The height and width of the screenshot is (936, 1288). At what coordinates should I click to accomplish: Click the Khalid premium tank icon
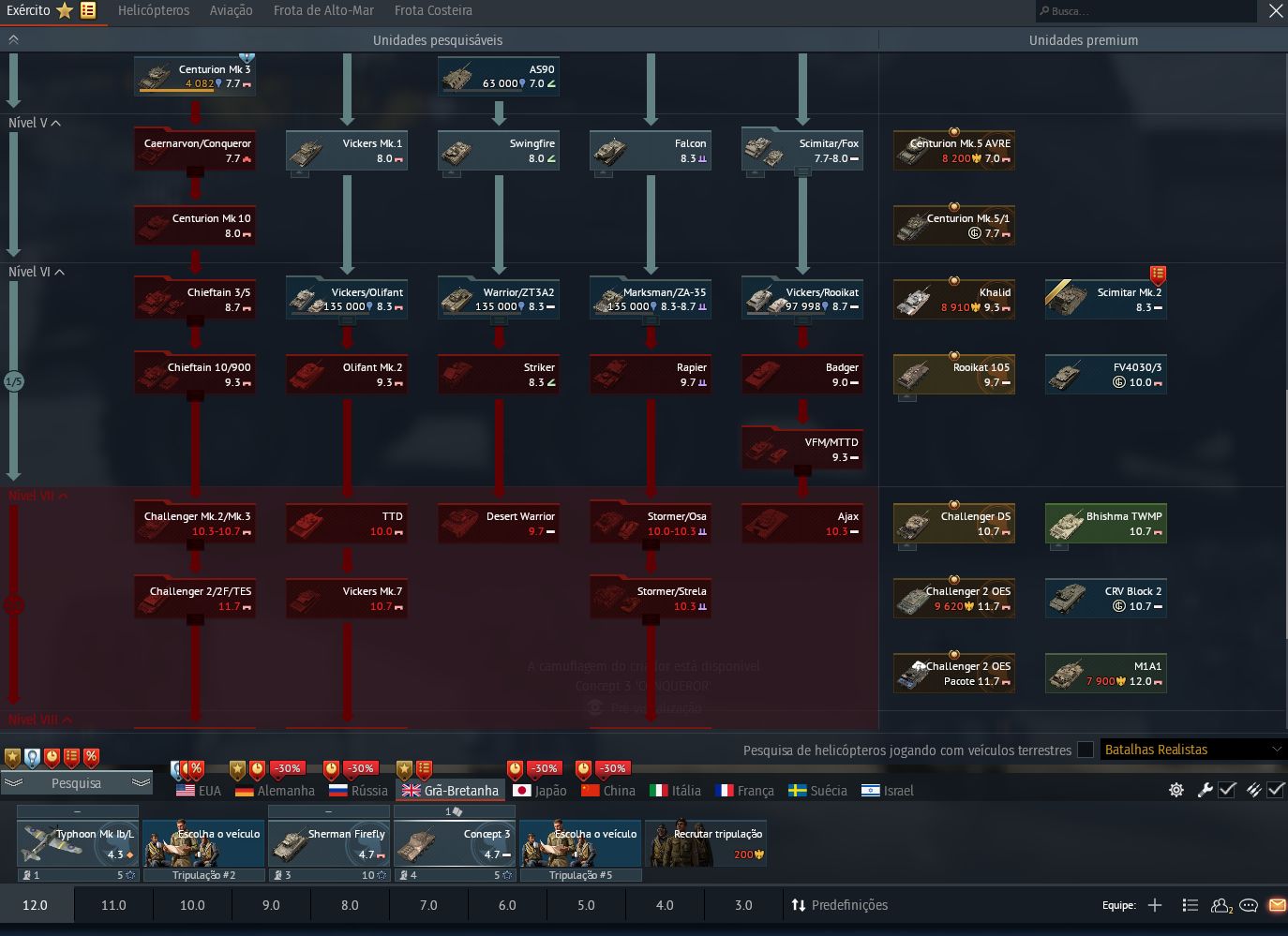(914, 302)
